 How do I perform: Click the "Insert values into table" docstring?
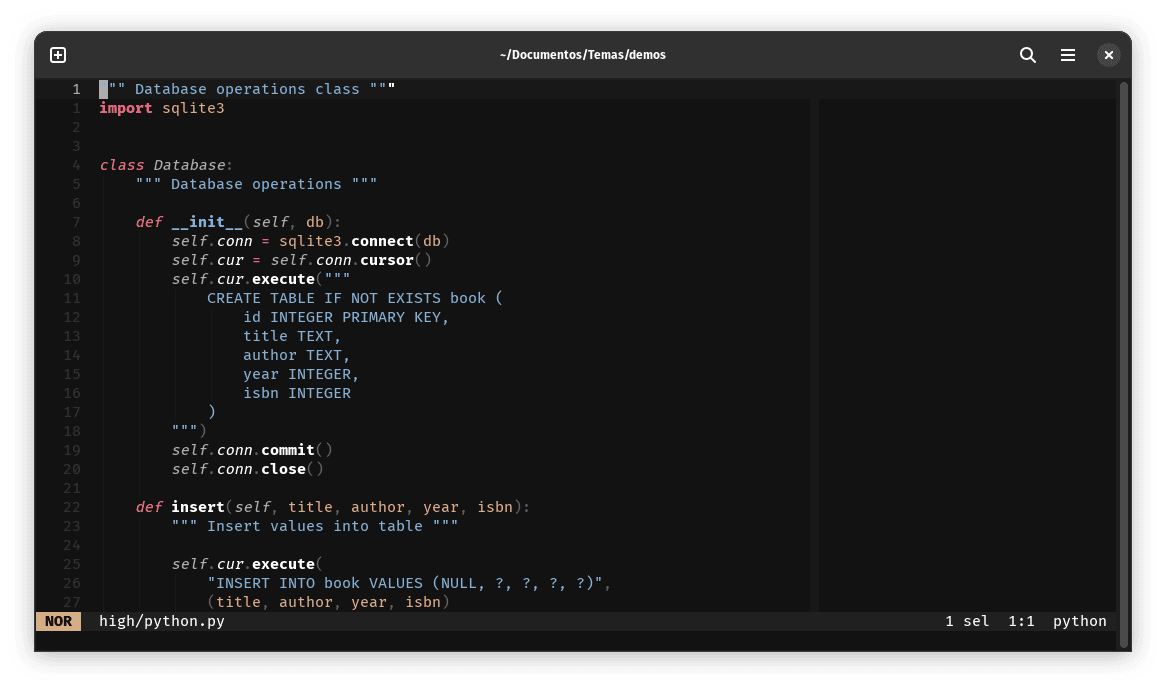click(315, 526)
